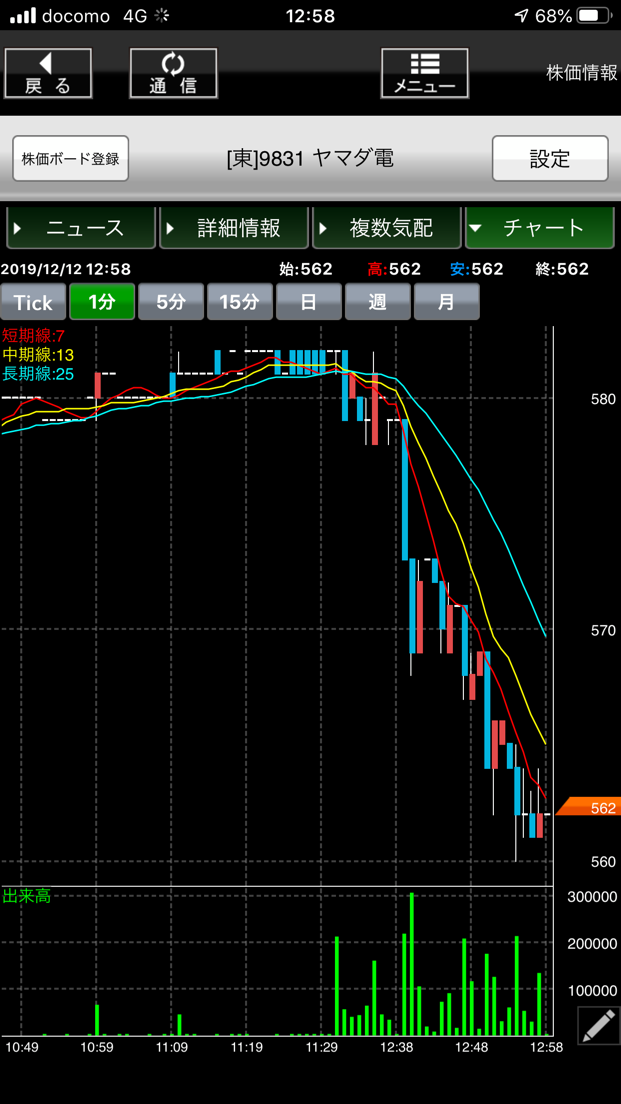Tap the docomo signal strength bars
The image size is (621, 1104).
click(x=23, y=15)
